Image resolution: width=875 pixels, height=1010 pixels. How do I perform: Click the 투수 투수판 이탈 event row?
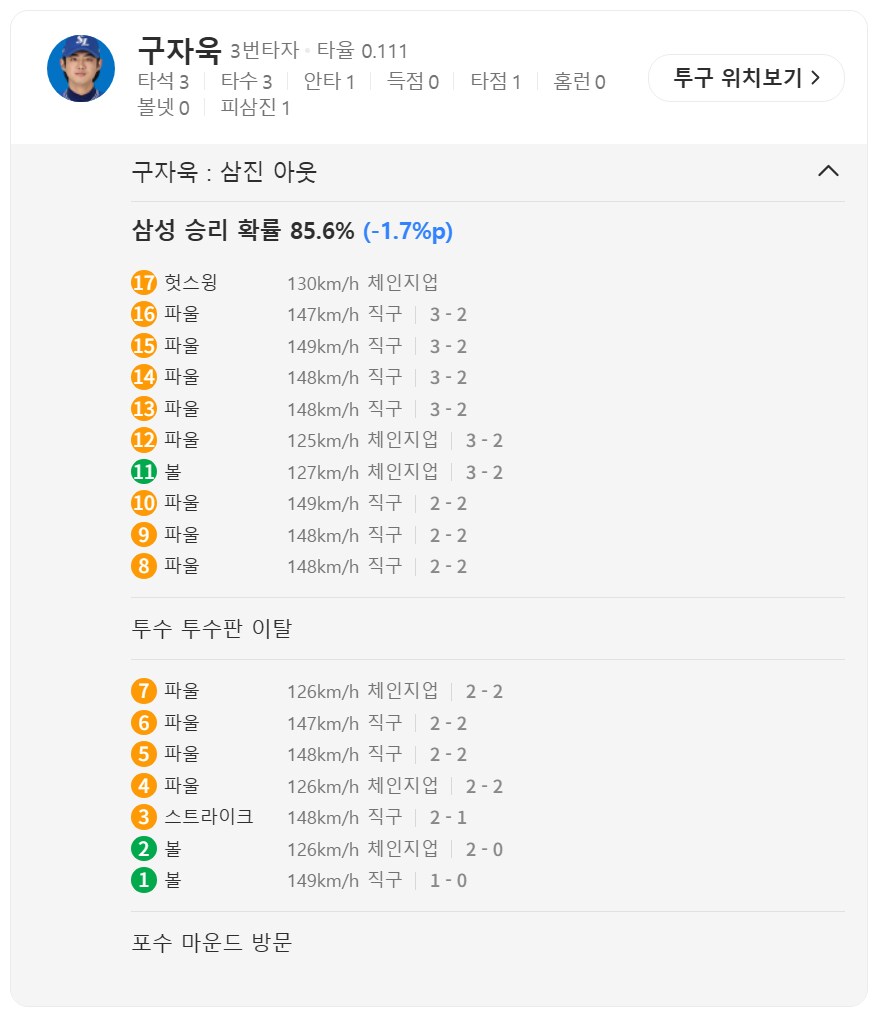tap(212, 629)
